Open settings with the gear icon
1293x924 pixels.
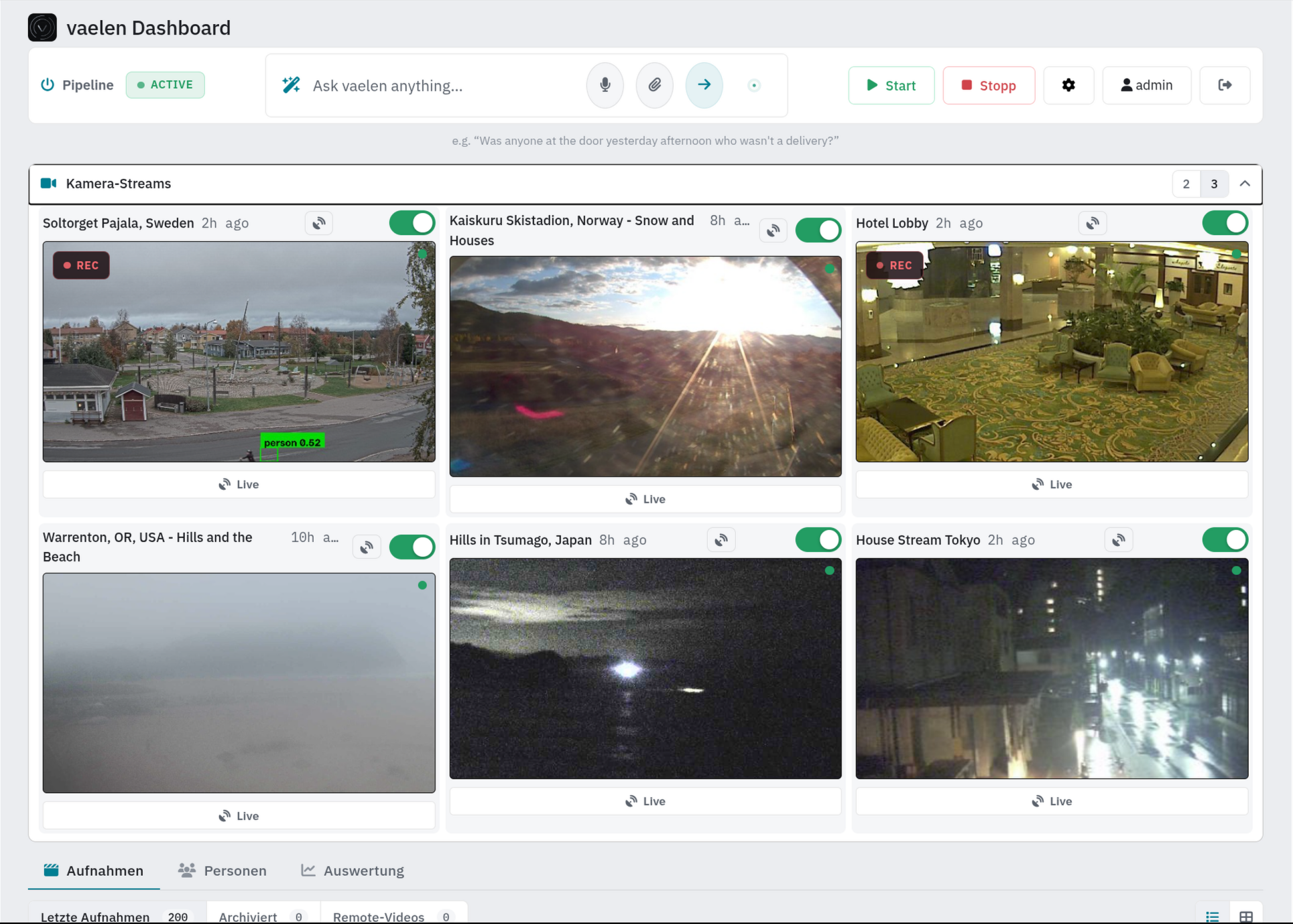(x=1068, y=85)
